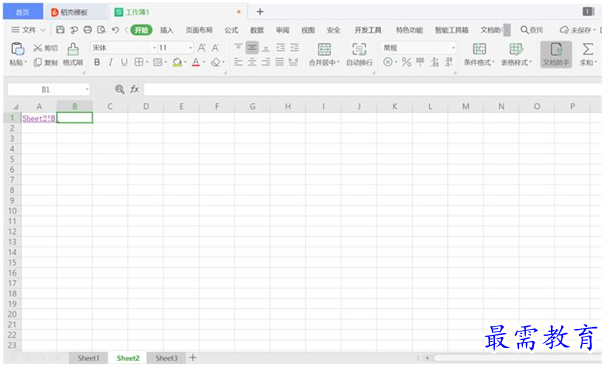The image size is (606, 369).
Task: Toggle middle vertical alignment button
Action: (x=252, y=48)
